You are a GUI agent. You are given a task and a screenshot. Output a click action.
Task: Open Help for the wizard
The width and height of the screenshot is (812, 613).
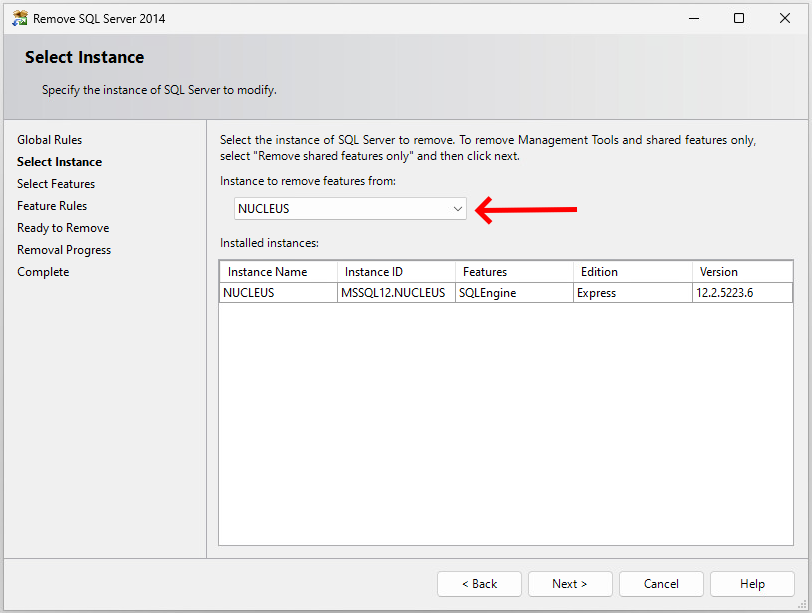point(752,584)
